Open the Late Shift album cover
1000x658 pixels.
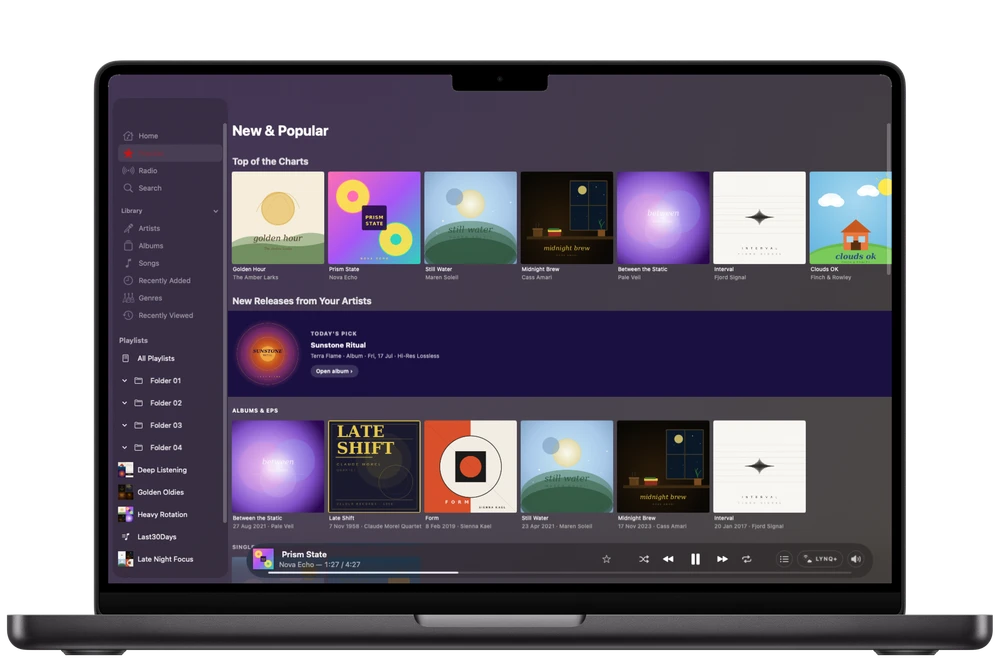[374, 466]
